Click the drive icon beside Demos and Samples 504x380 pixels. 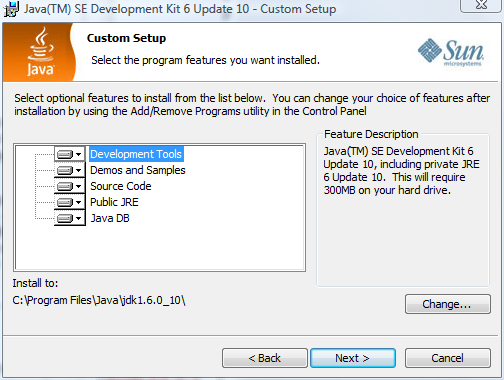(x=65, y=170)
